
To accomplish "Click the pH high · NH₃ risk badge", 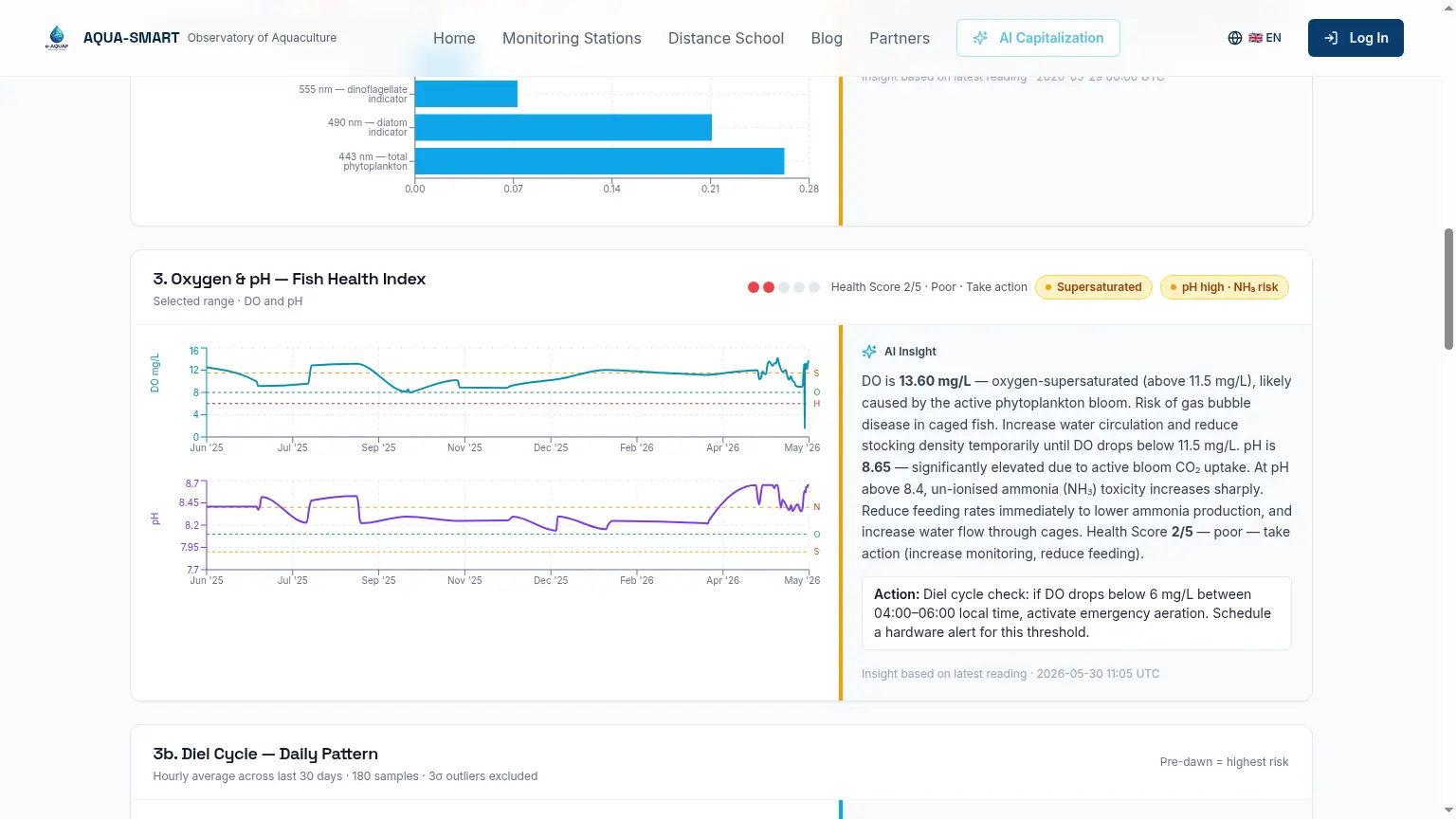I will pyautogui.click(x=1224, y=287).
